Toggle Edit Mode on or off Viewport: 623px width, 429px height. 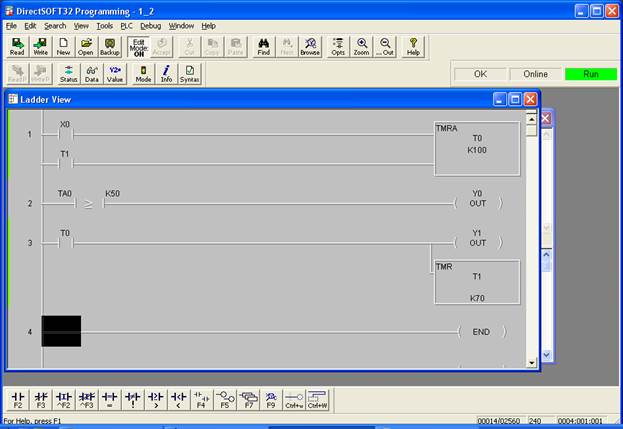[x=139, y=46]
